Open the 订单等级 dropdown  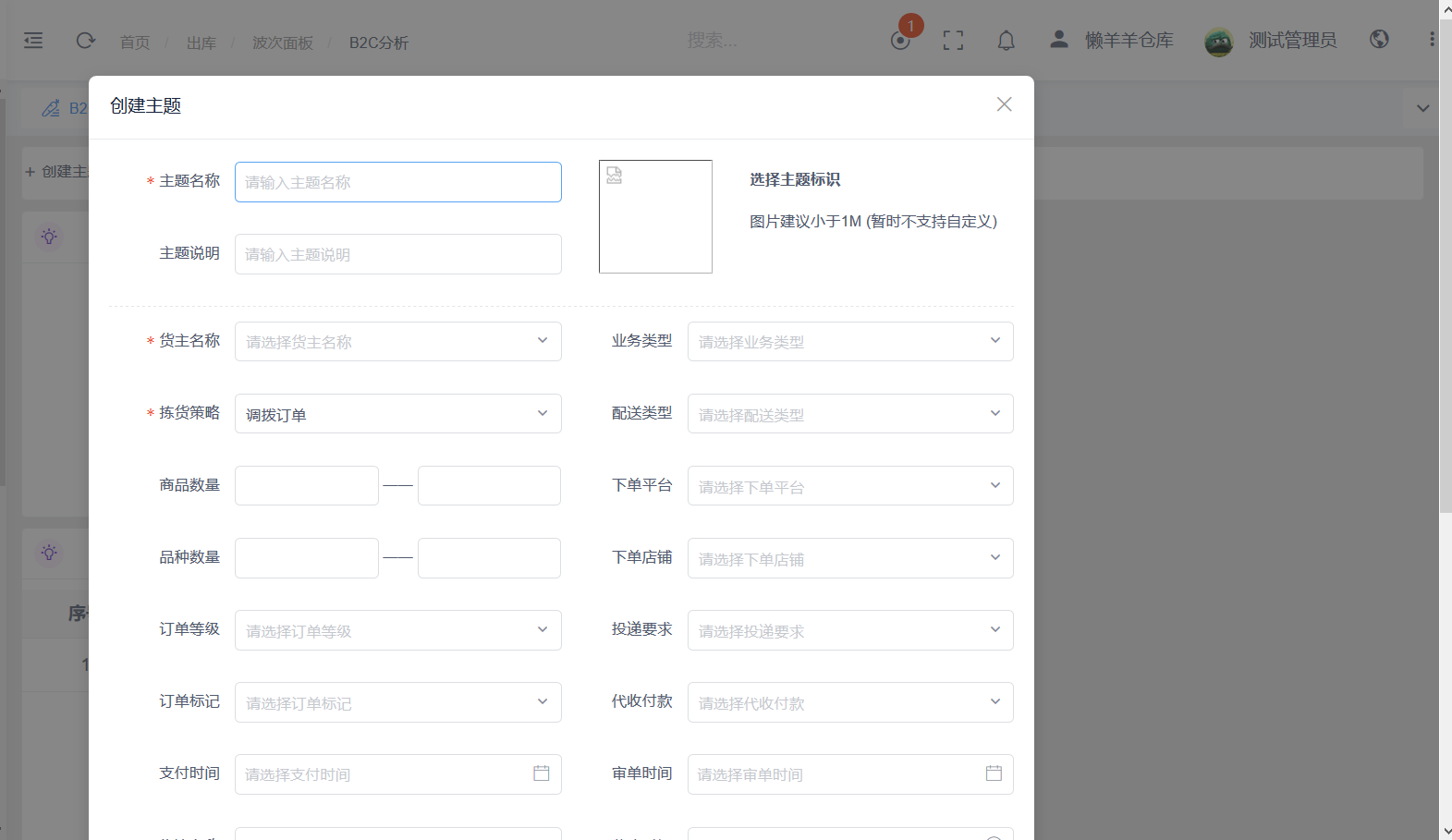[398, 630]
